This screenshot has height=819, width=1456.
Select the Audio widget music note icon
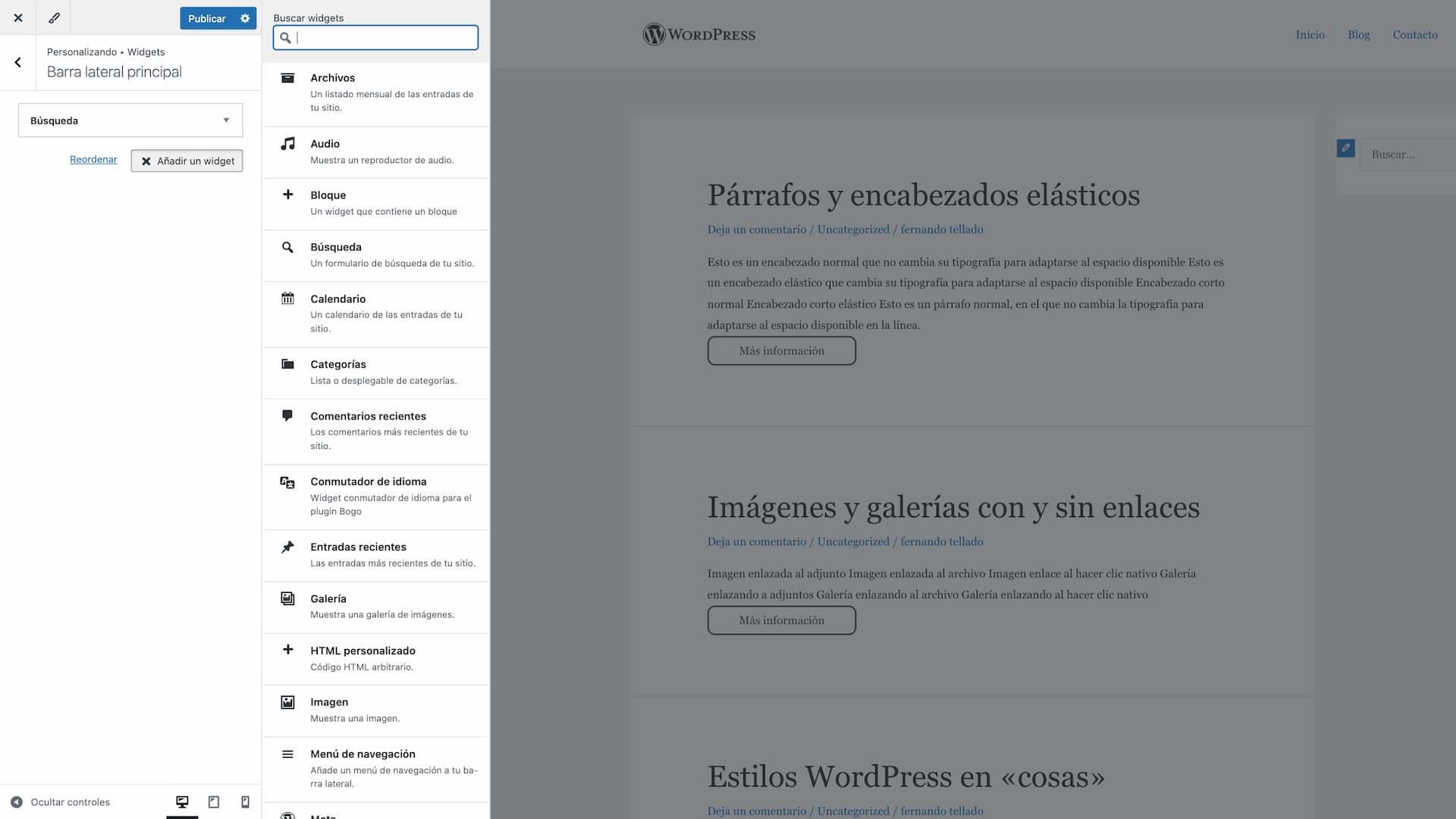[287, 143]
